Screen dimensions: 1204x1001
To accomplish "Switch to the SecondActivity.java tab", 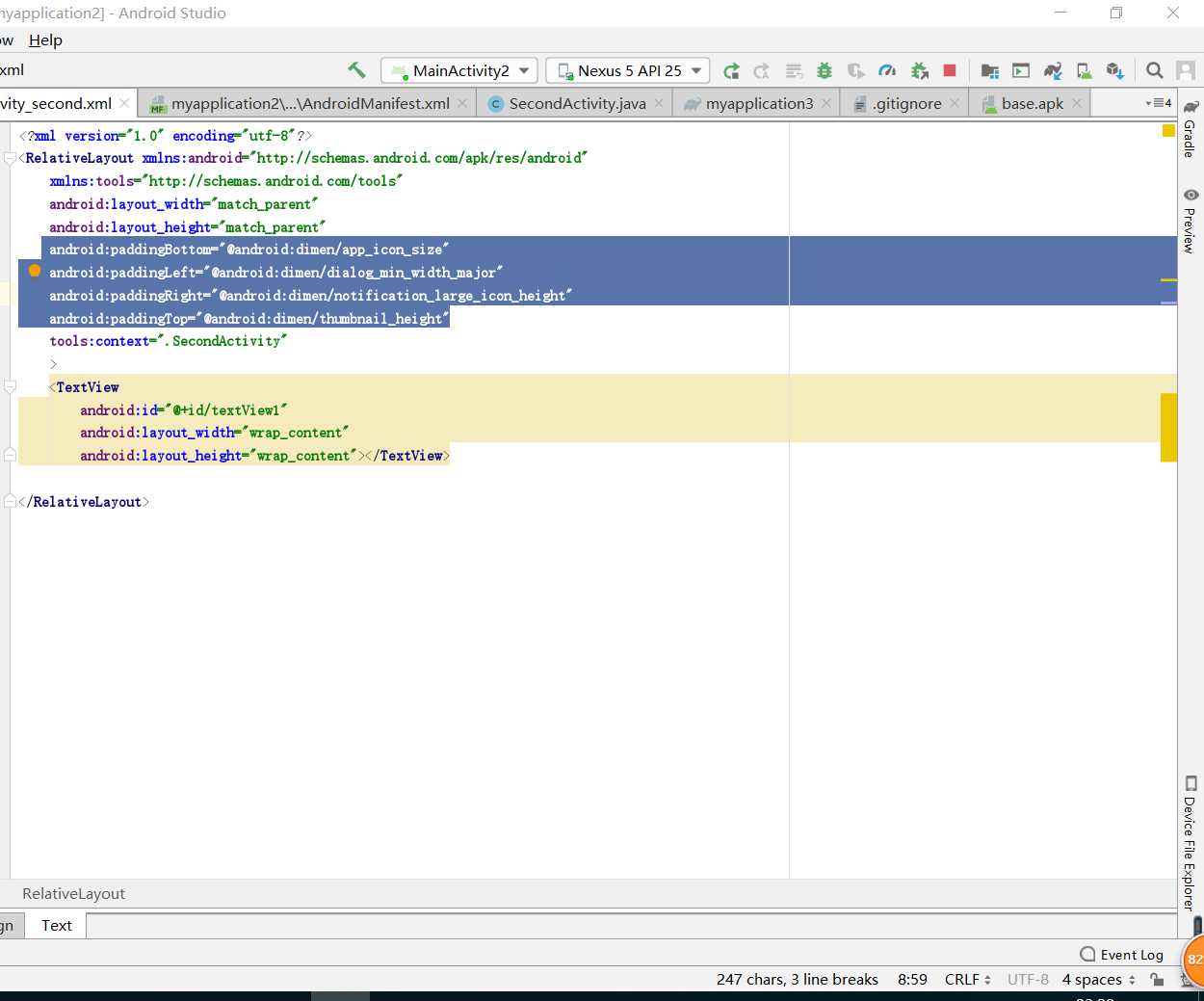I will 577,103.
